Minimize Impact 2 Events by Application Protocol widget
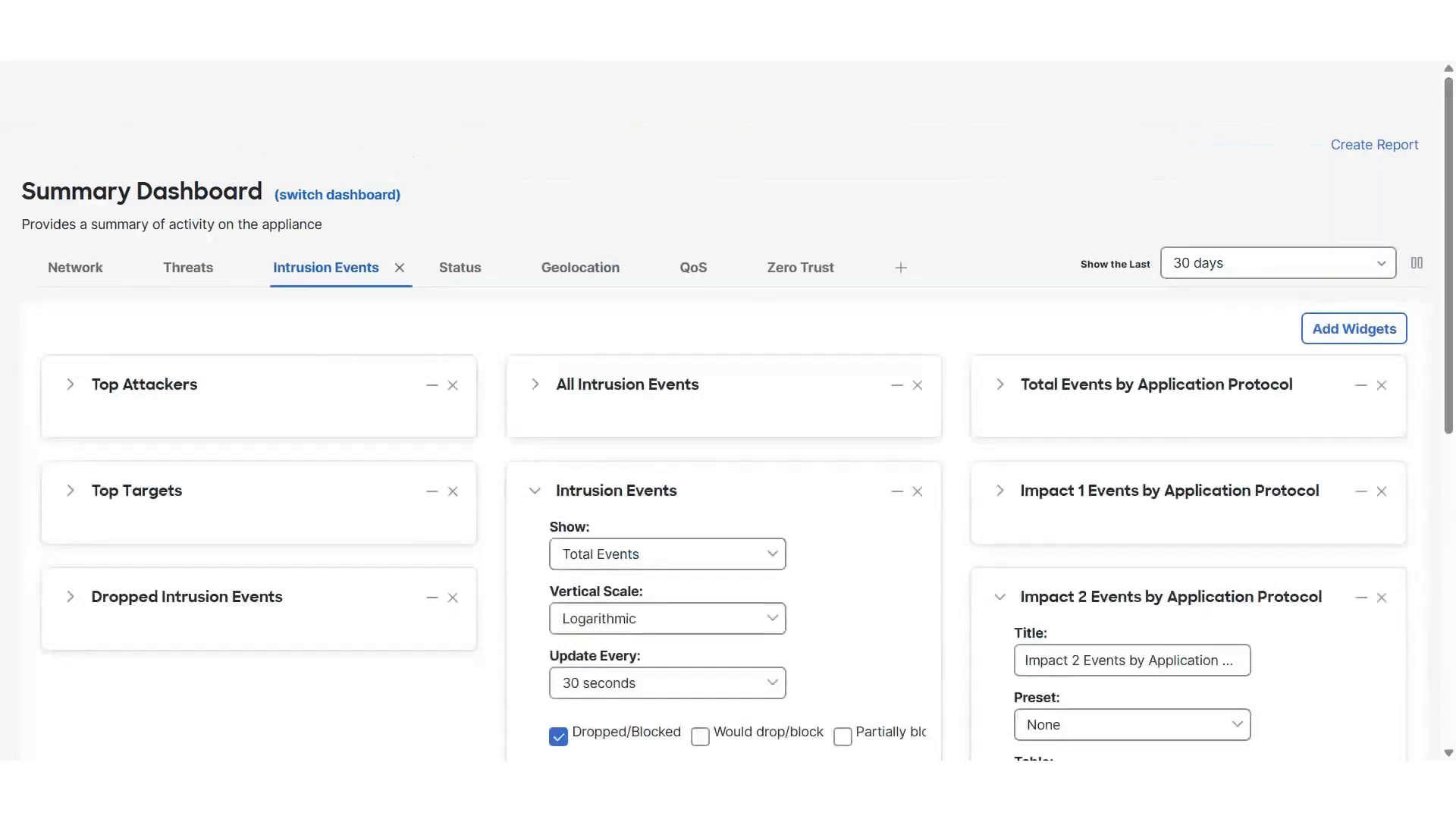 point(1361,598)
